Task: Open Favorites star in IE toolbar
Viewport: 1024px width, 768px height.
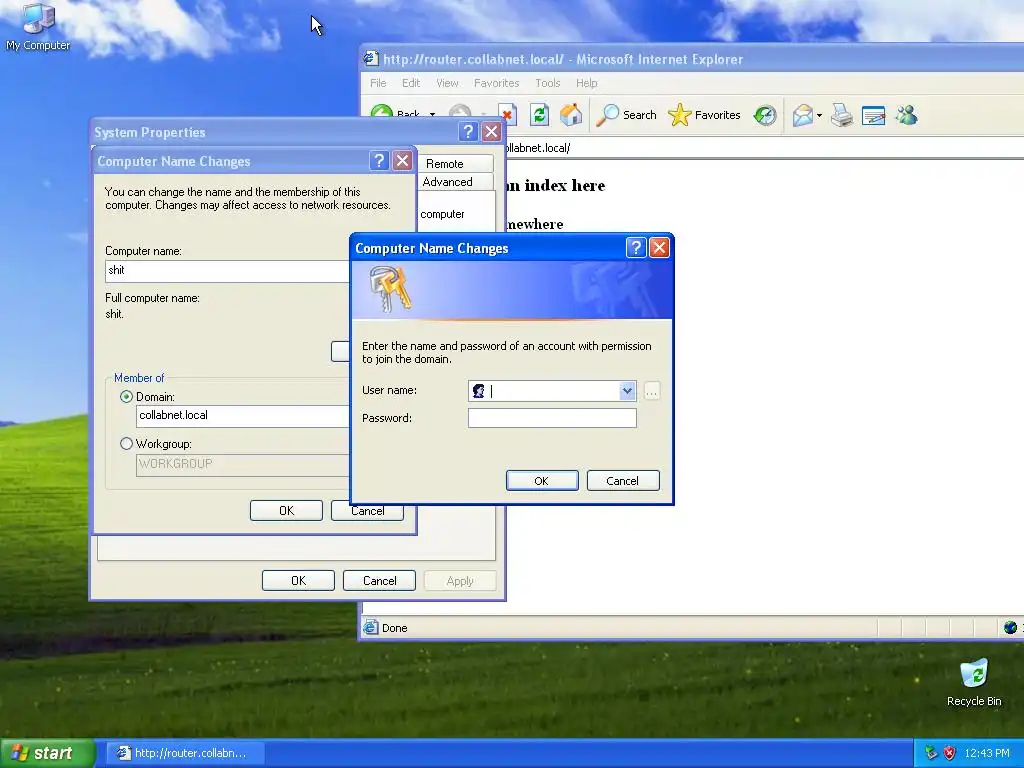Action: (704, 115)
